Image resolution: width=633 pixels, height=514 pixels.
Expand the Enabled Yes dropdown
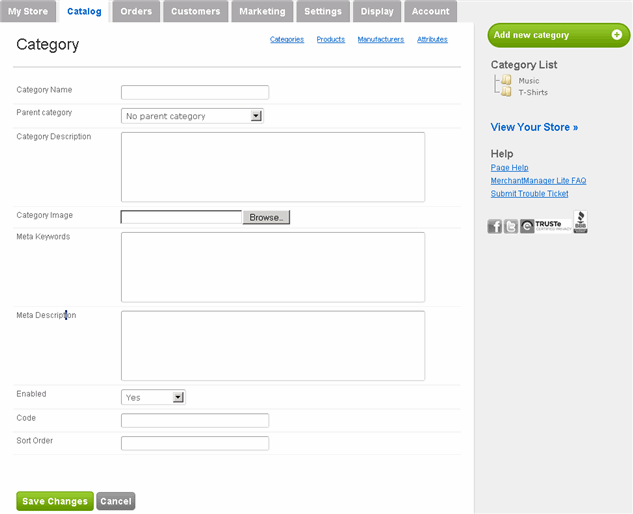[x=178, y=397]
